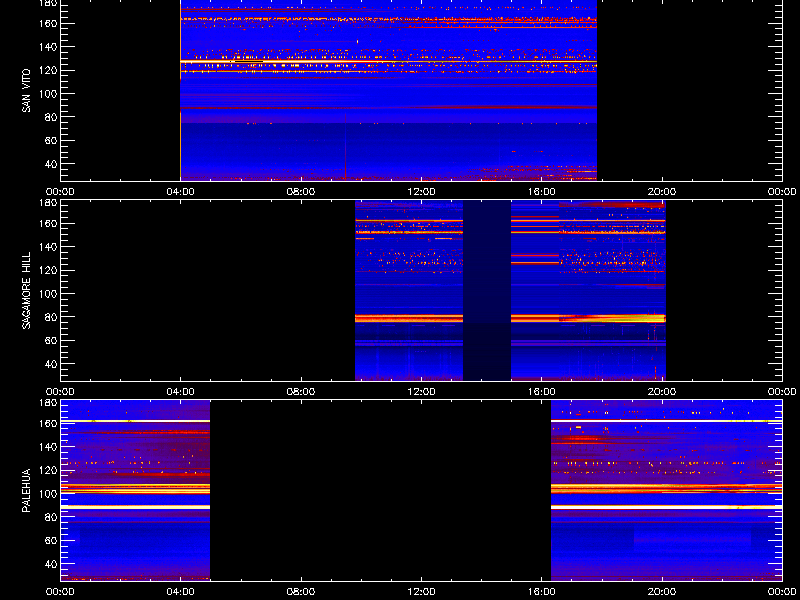The height and width of the screenshot is (600, 800).
Task: Click the dark data-gap block in Sagamore Hill spectrogram
Action: coord(487,290)
